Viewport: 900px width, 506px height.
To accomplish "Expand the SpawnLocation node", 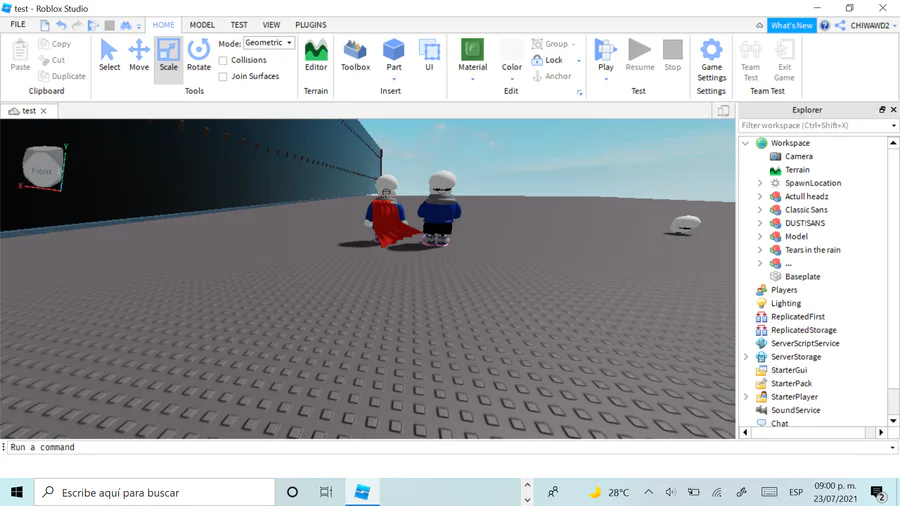I will pos(760,183).
